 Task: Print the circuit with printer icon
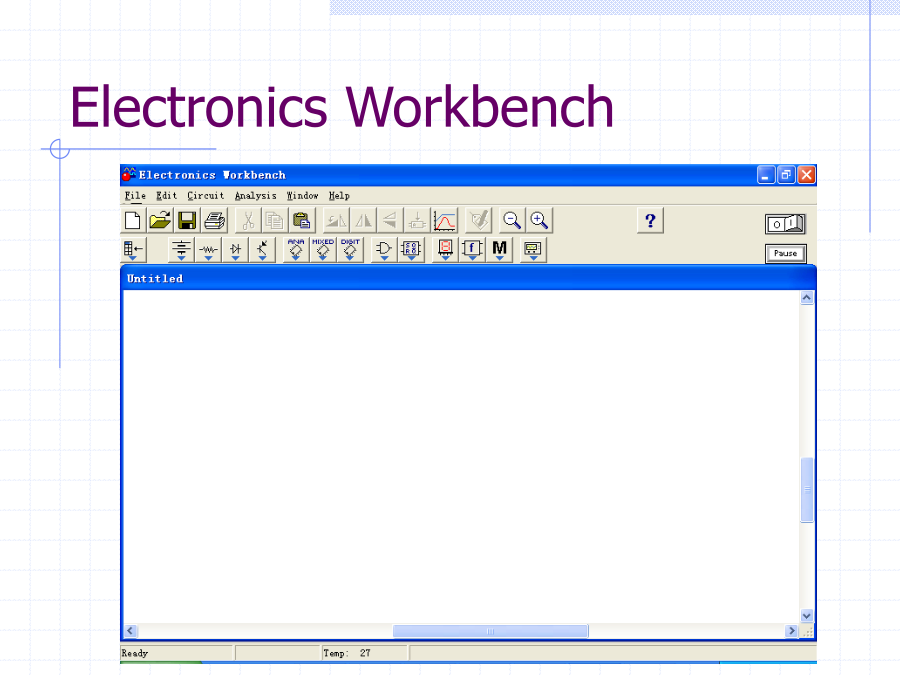[x=215, y=220]
